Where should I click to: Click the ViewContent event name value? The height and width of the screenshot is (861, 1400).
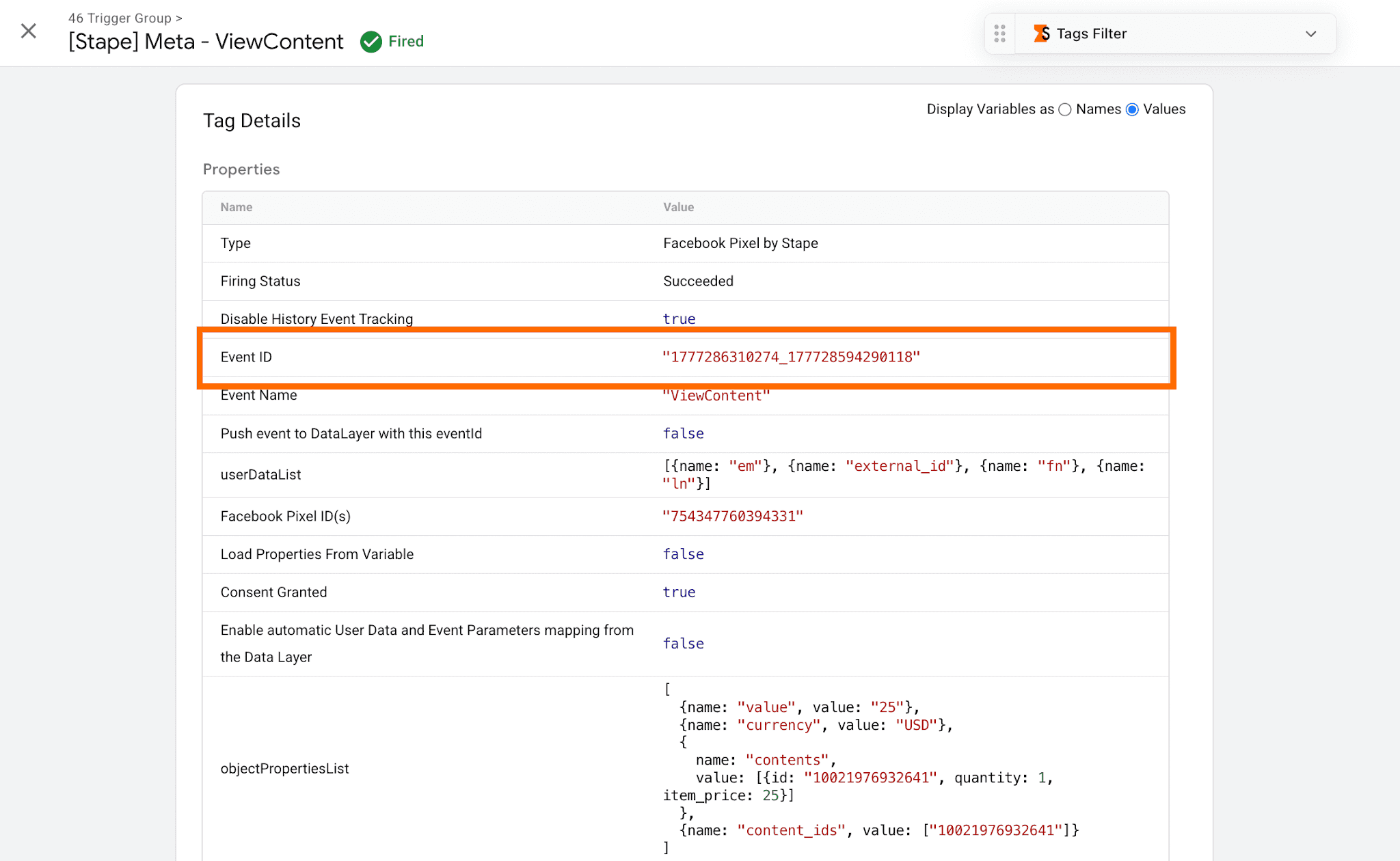pyautogui.click(x=716, y=396)
